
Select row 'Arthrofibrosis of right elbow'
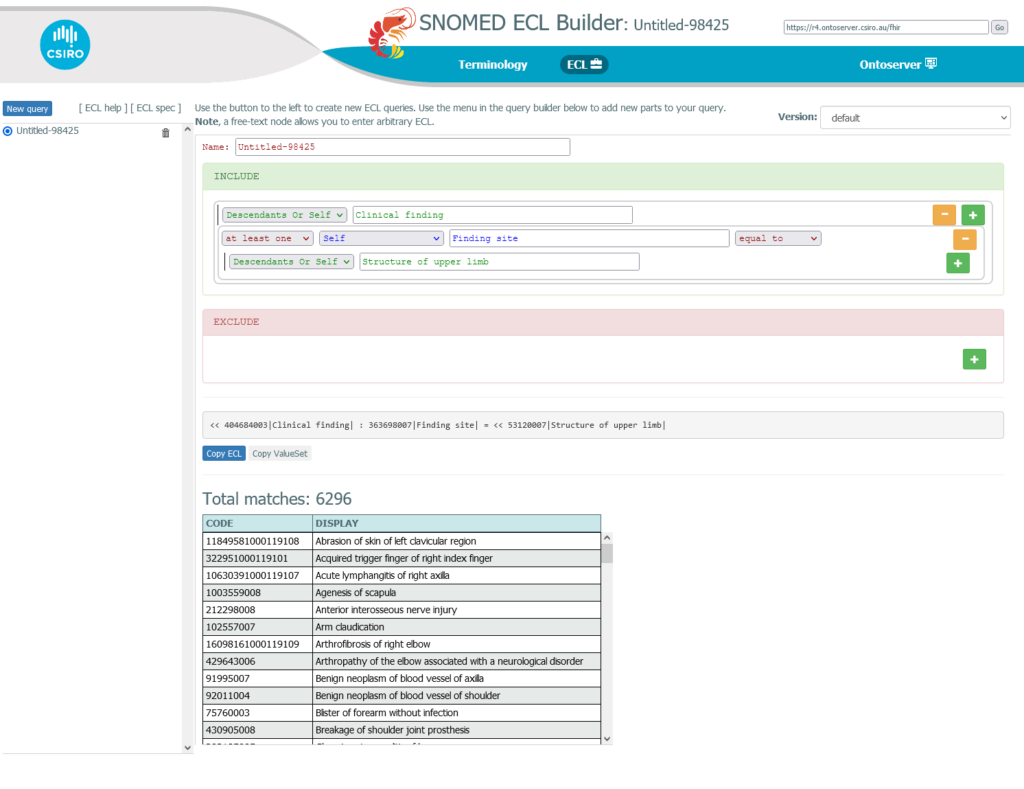pyautogui.click(x=402, y=644)
